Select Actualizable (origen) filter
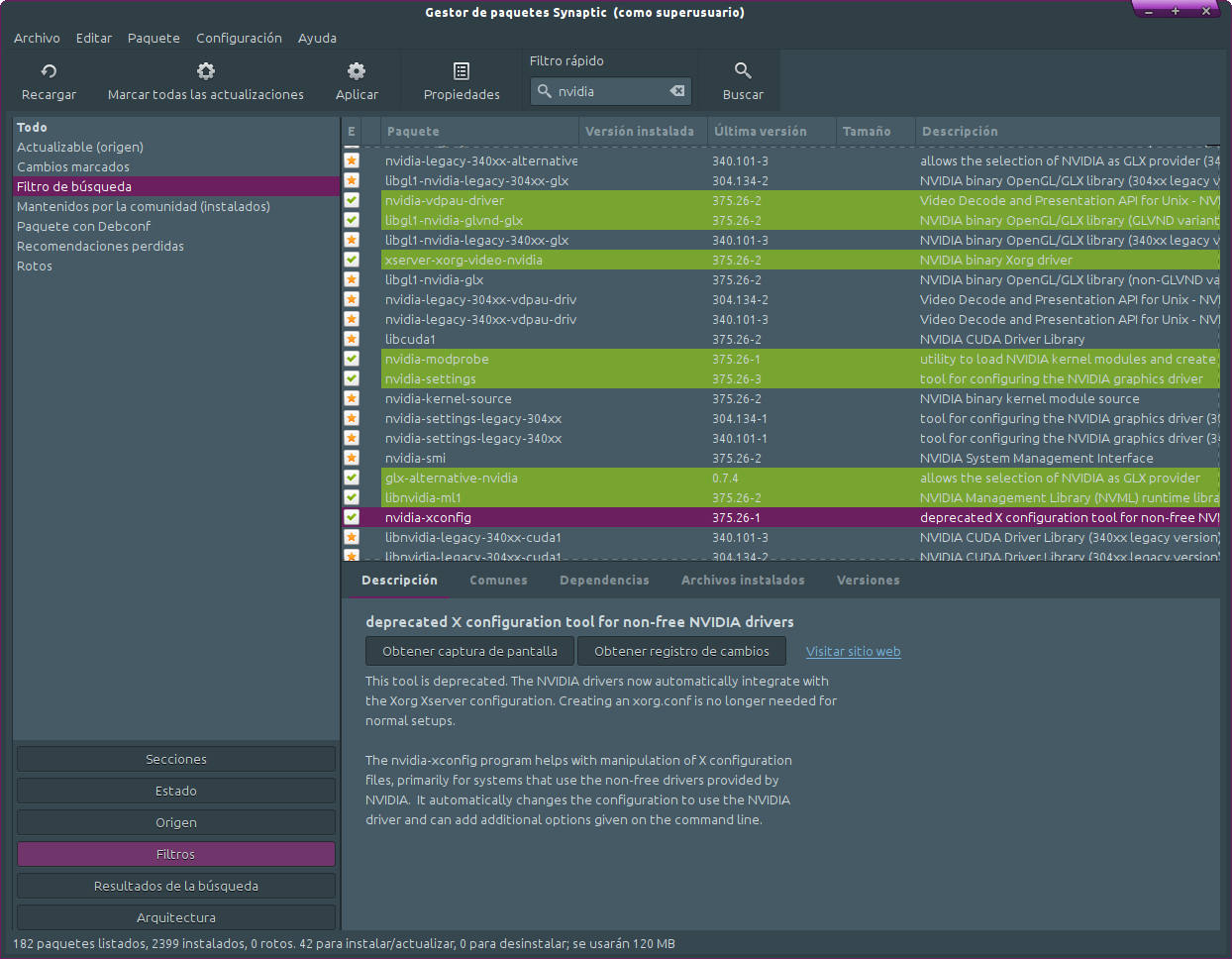 (176, 147)
